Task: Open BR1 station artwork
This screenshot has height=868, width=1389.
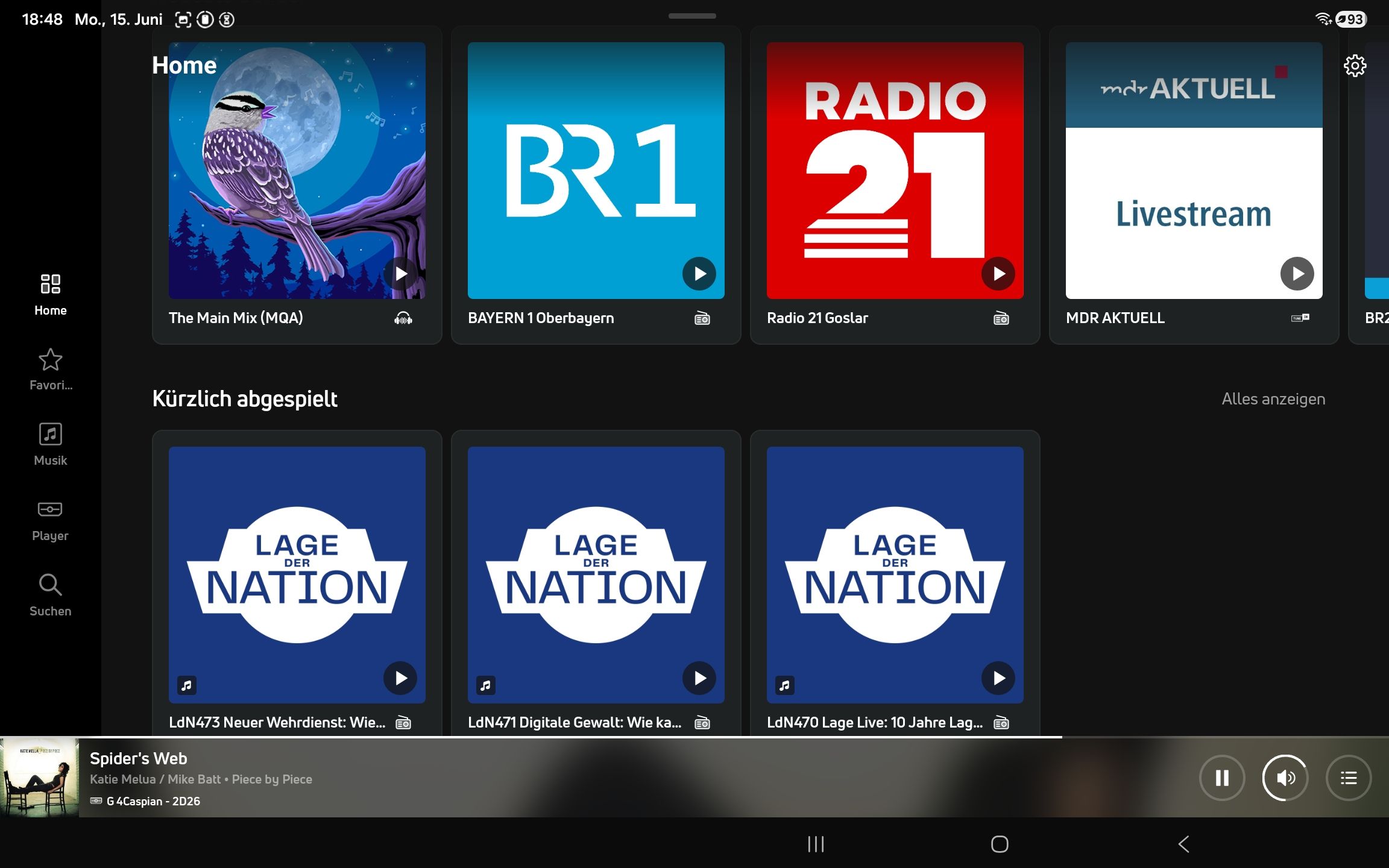Action: pyautogui.click(x=596, y=171)
